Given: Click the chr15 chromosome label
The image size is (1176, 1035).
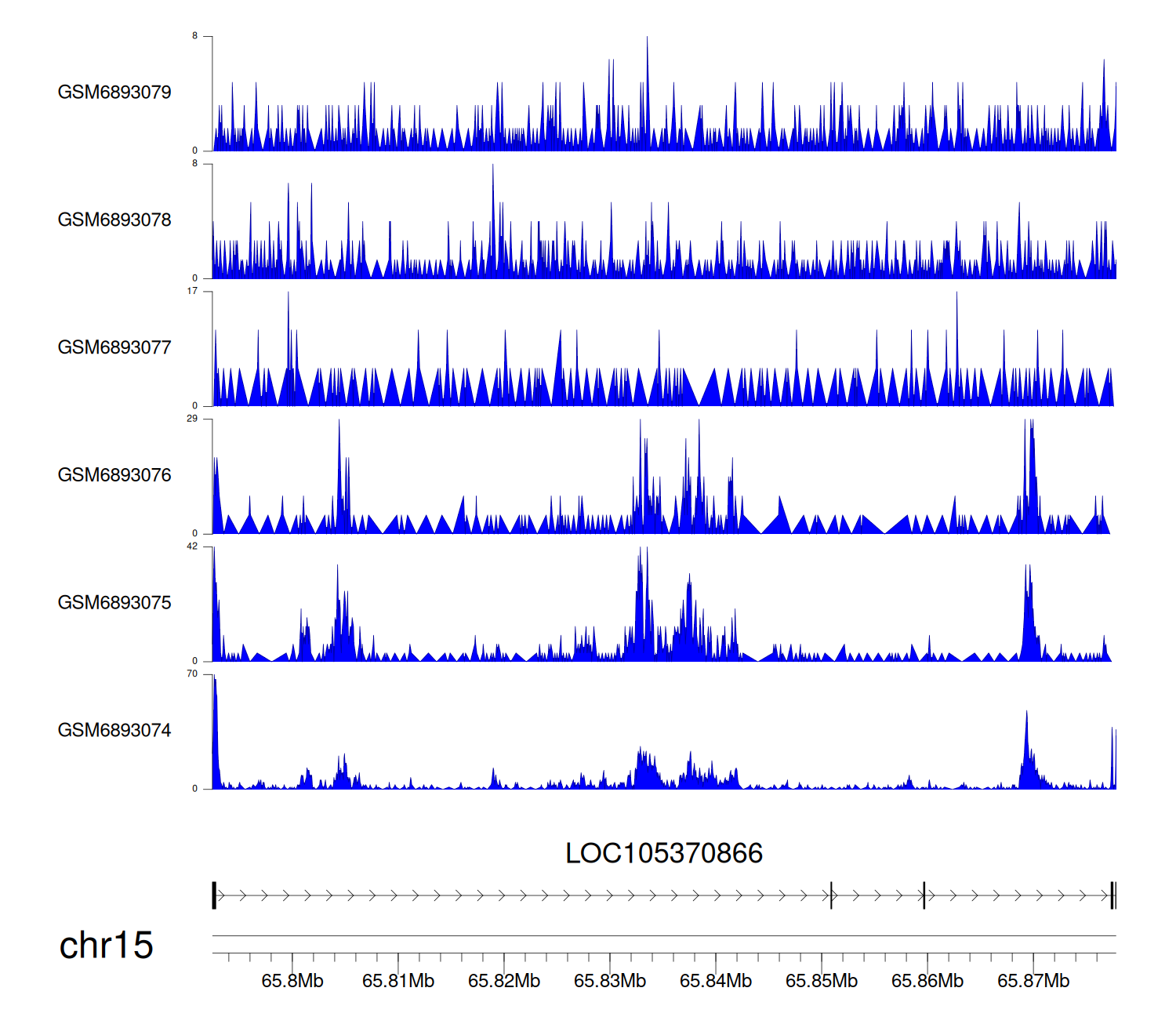Looking at the screenshot, I should [106, 946].
